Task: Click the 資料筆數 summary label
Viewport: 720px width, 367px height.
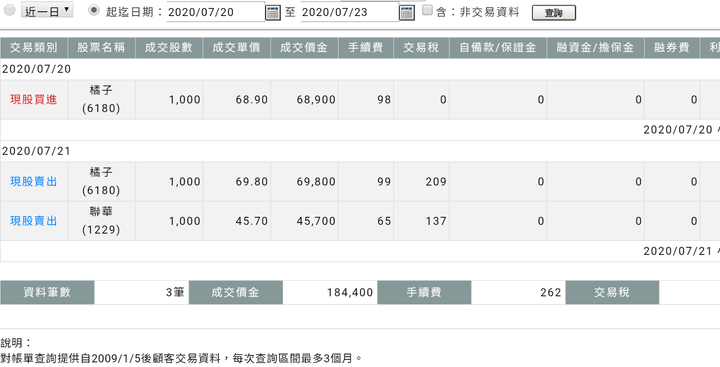Action: 47,293
